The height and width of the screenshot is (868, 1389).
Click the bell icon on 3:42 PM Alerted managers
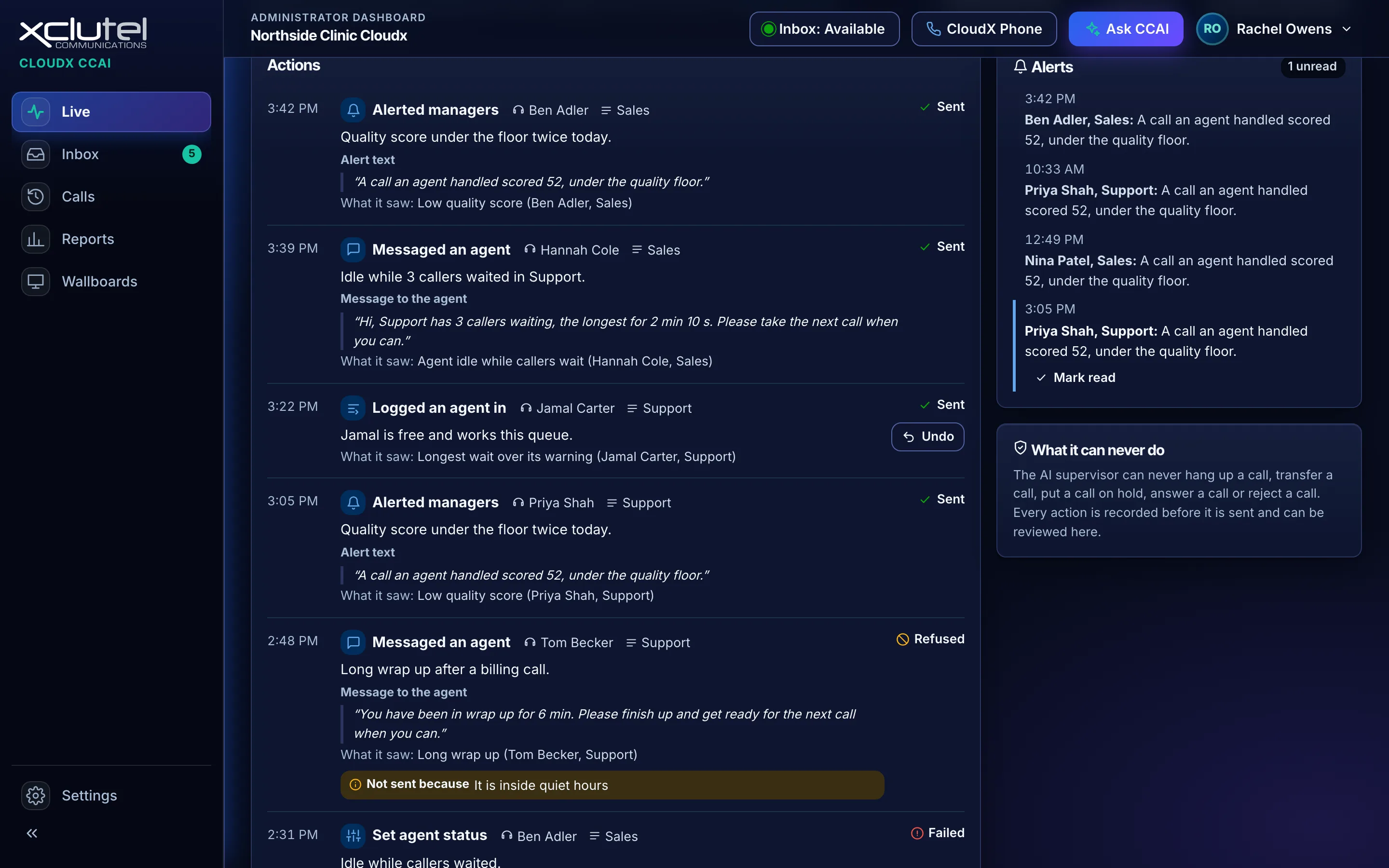[x=353, y=109]
